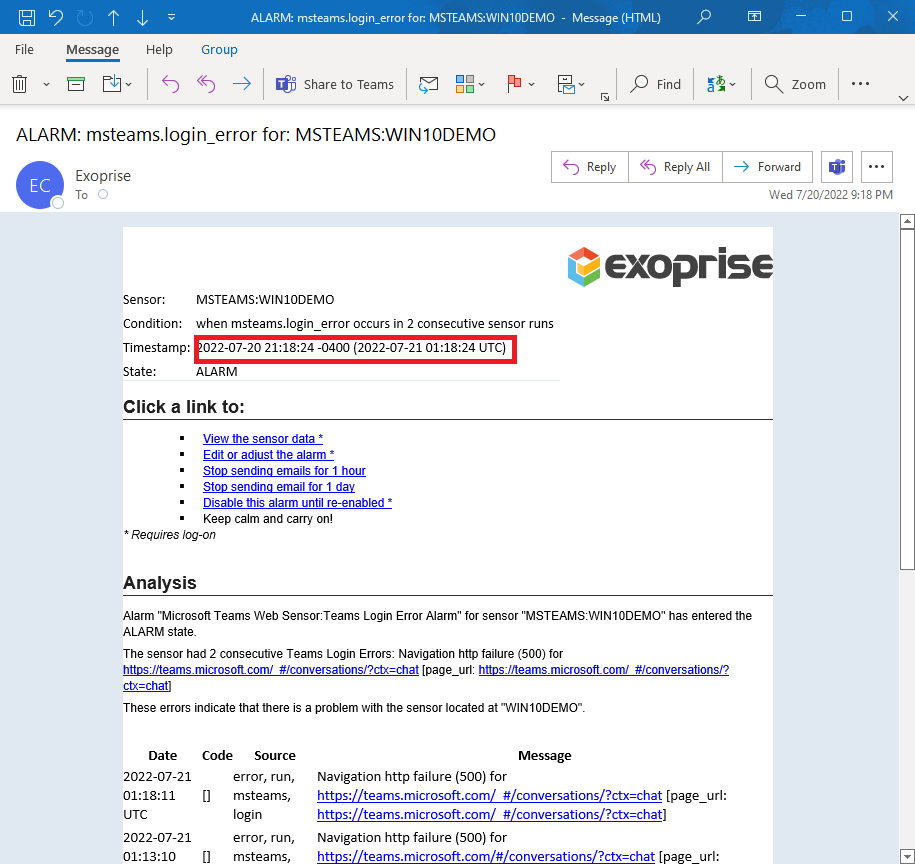Viewport: 915px width, 864px height.
Task: Go to next item with down arrow
Action: coord(142,18)
